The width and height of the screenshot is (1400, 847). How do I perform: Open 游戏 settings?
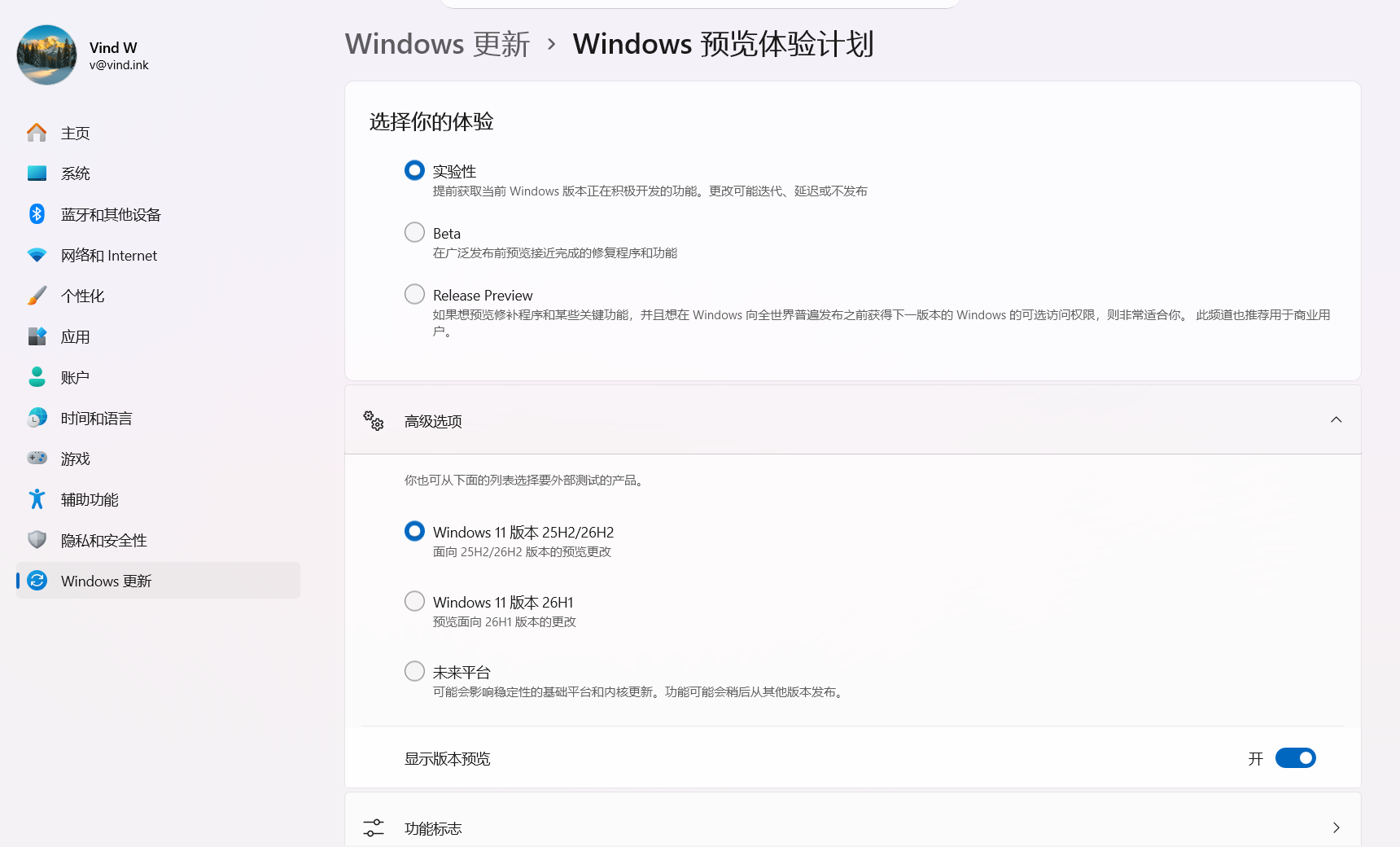pyautogui.click(x=158, y=459)
